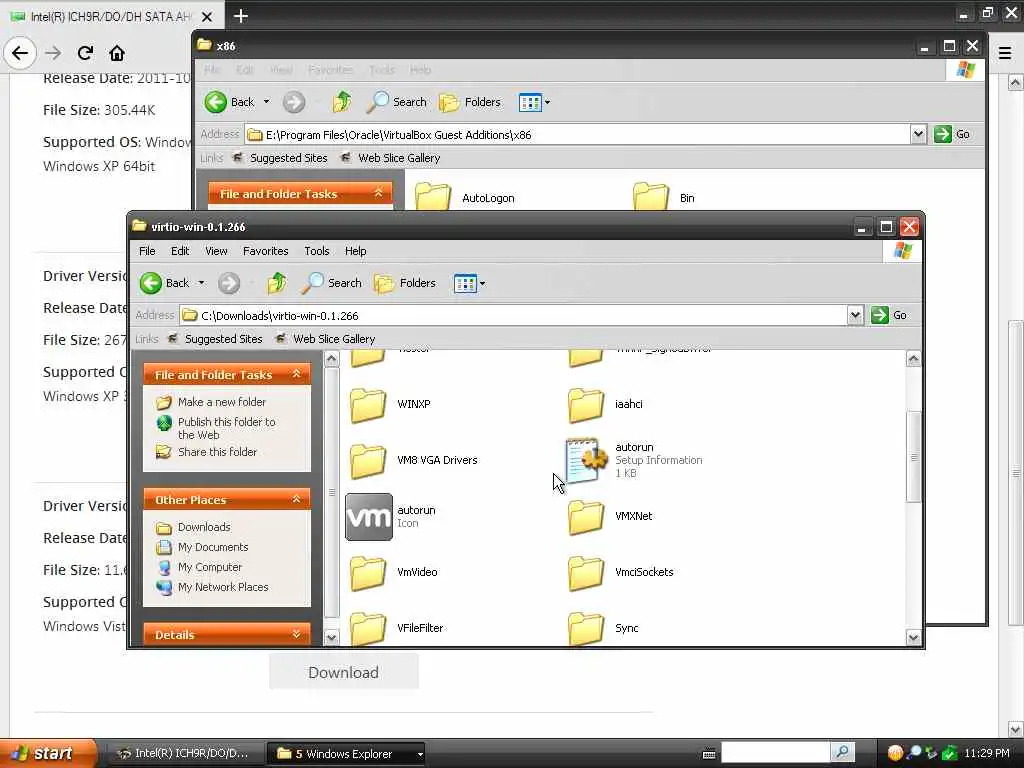Select VFileFilter folder
Screen dimensions: 1024x768
[396, 628]
